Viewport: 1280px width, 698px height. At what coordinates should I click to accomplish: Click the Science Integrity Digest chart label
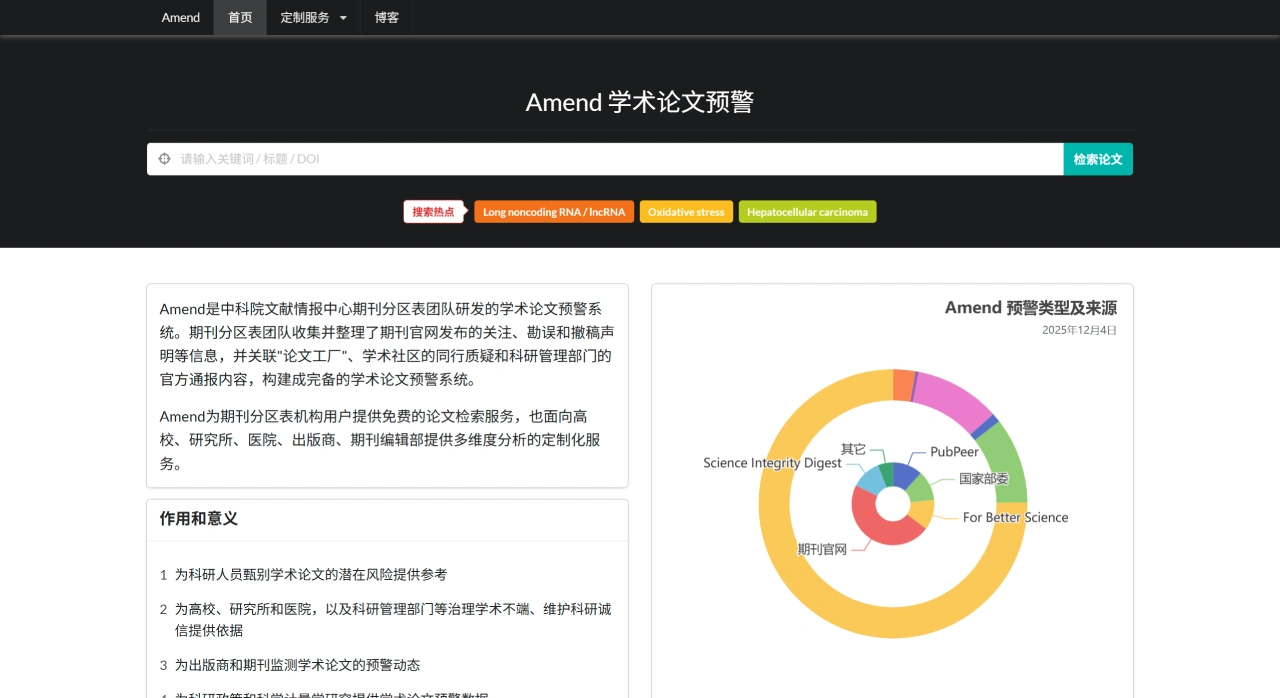tap(771, 463)
